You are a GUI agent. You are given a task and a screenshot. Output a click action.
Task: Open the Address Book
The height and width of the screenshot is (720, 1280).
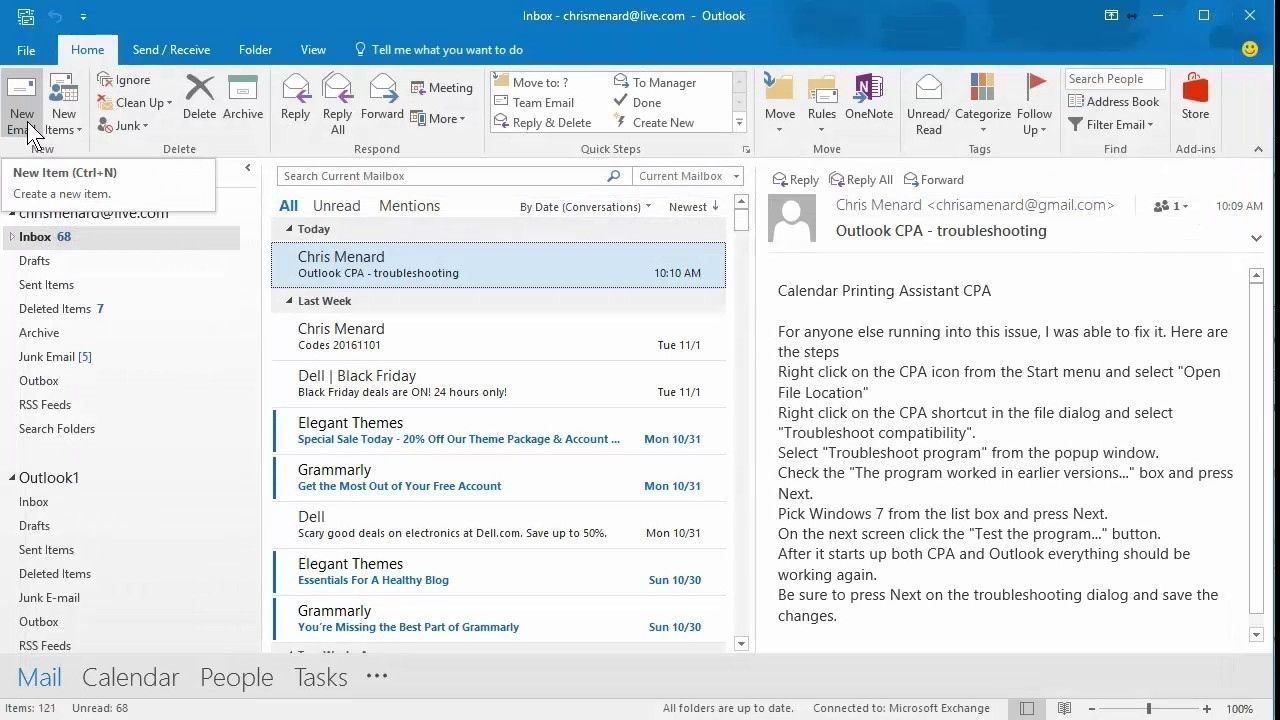[1114, 102]
